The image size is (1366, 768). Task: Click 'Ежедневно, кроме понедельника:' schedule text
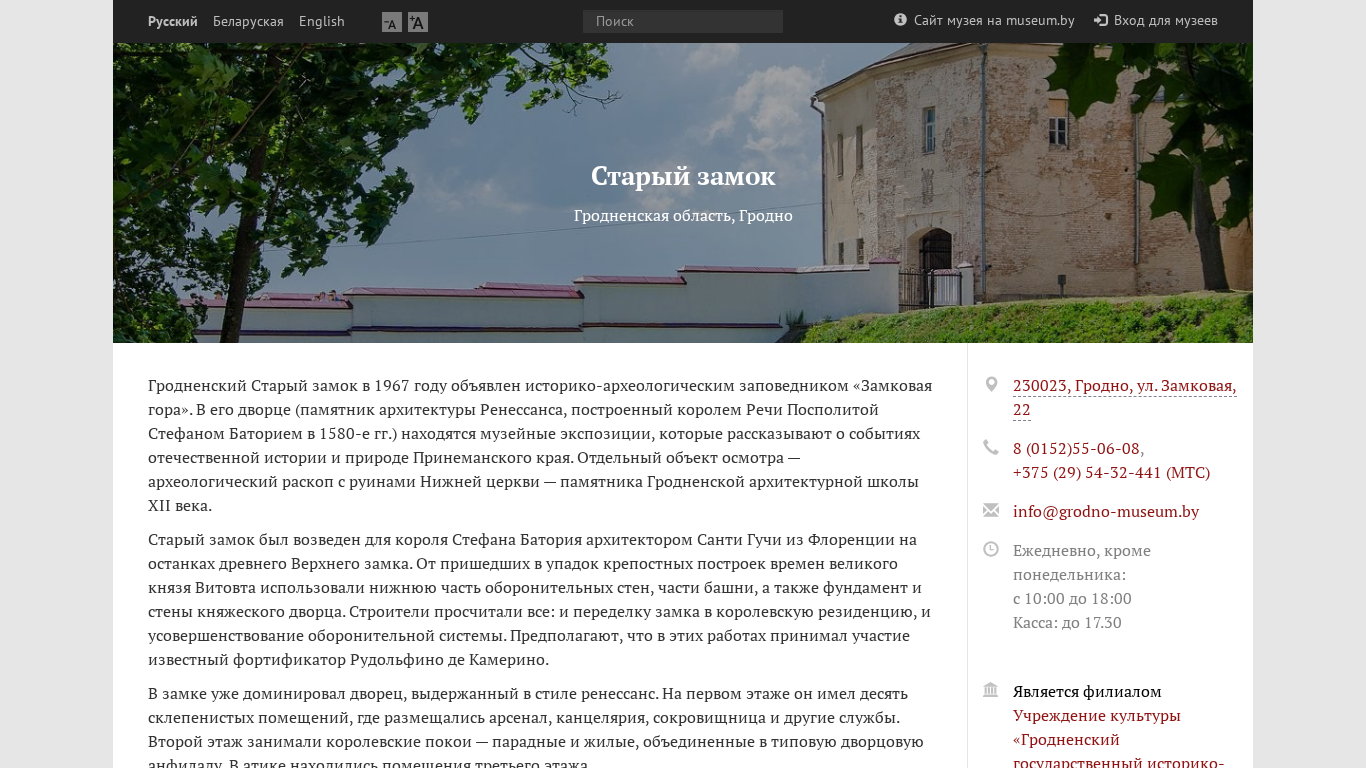pos(1082,562)
